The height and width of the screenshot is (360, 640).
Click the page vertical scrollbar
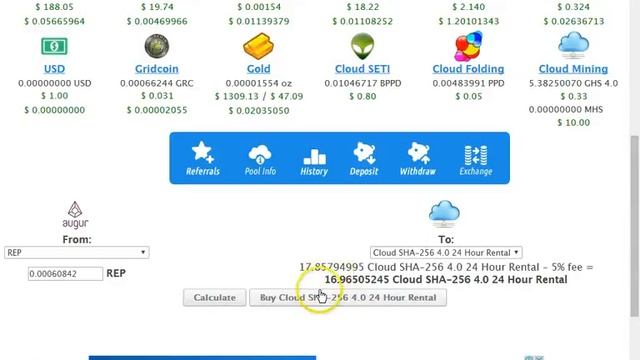[x=635, y=226]
